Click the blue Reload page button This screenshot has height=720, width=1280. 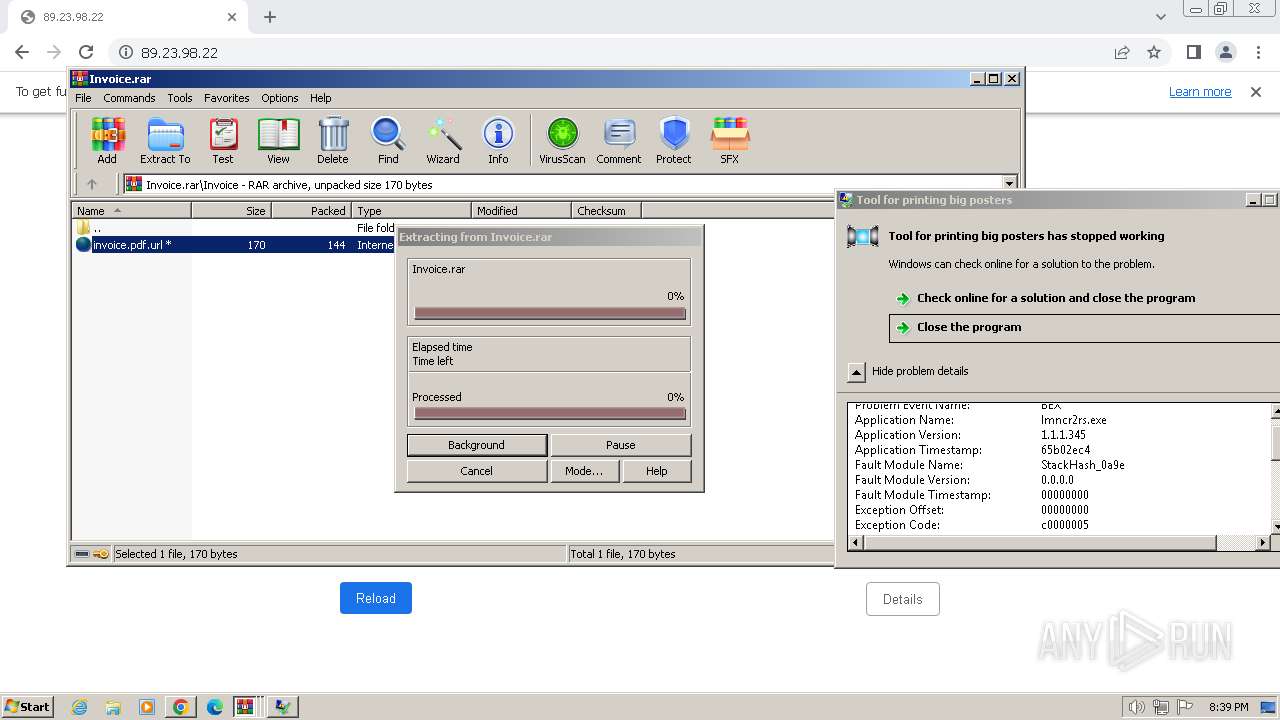pos(376,598)
